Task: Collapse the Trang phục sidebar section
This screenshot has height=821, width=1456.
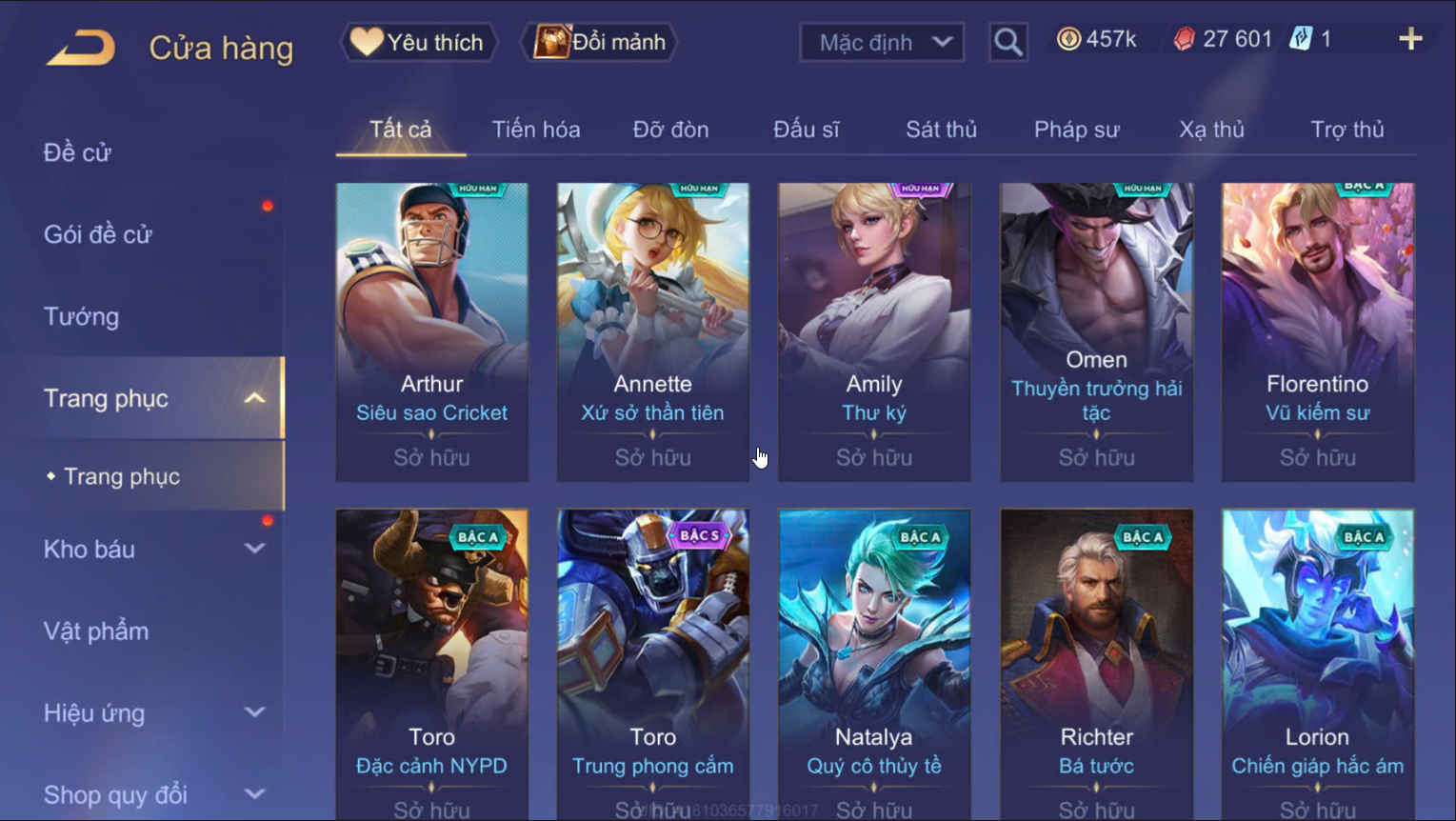Action: [x=254, y=398]
